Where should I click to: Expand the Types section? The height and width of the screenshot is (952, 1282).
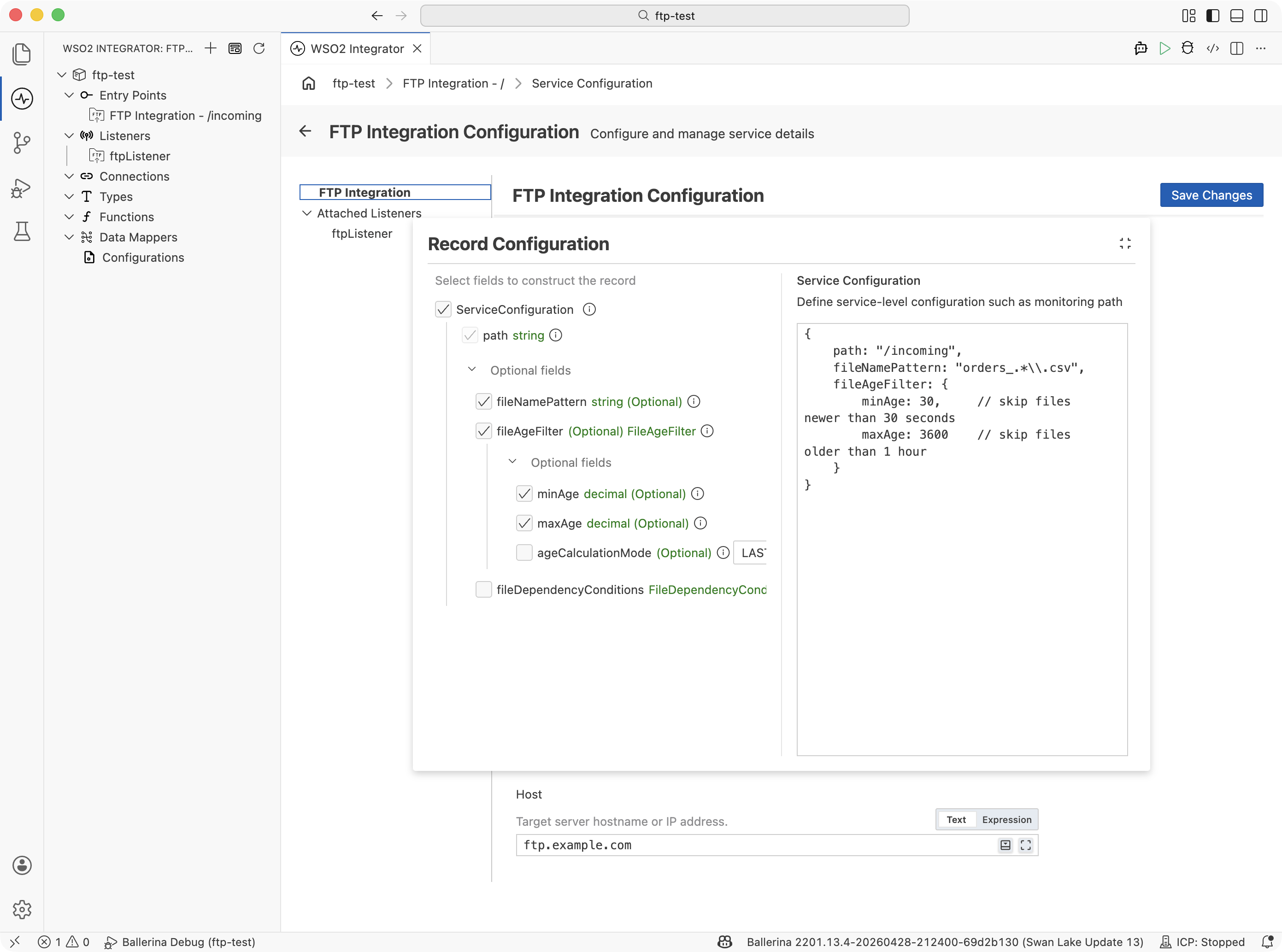click(x=69, y=196)
